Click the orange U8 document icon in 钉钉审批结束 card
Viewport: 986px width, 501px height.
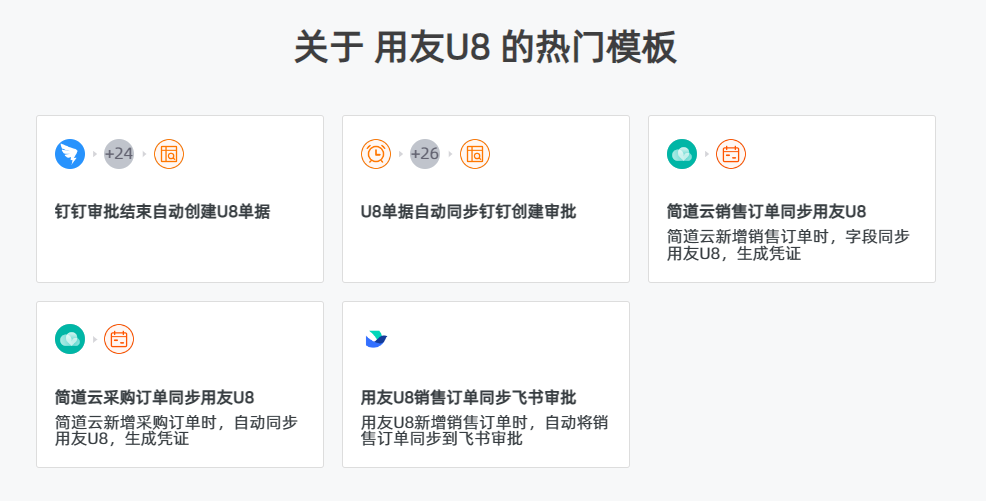coord(169,154)
